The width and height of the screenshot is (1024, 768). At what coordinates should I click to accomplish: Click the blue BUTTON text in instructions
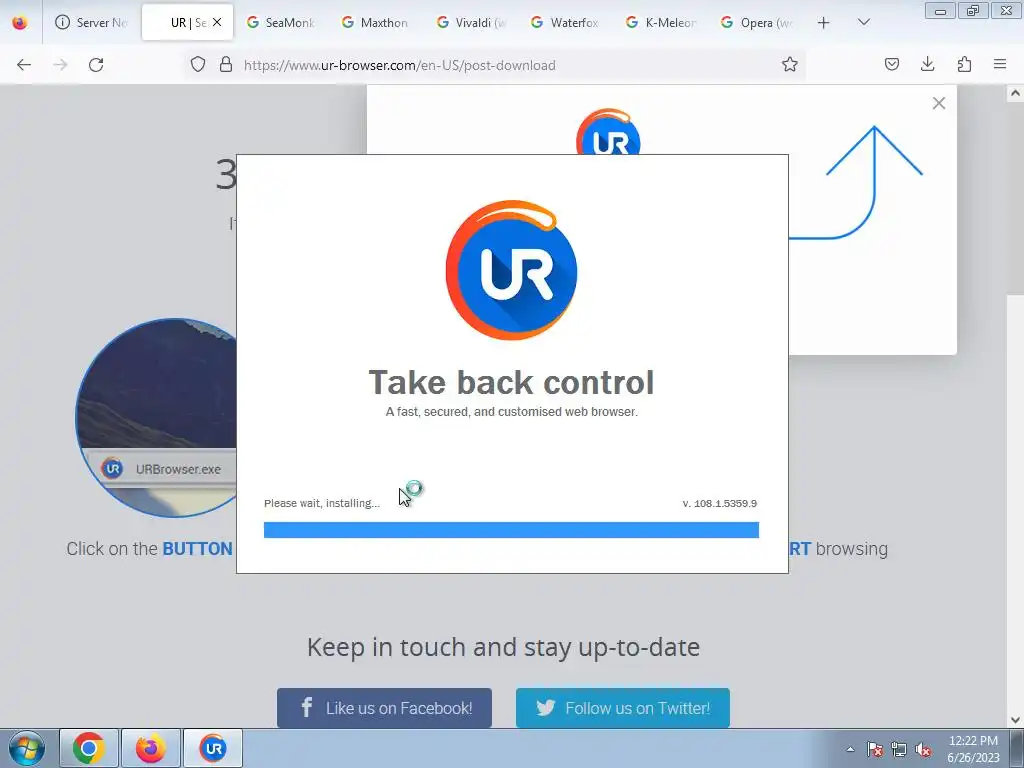click(x=197, y=549)
